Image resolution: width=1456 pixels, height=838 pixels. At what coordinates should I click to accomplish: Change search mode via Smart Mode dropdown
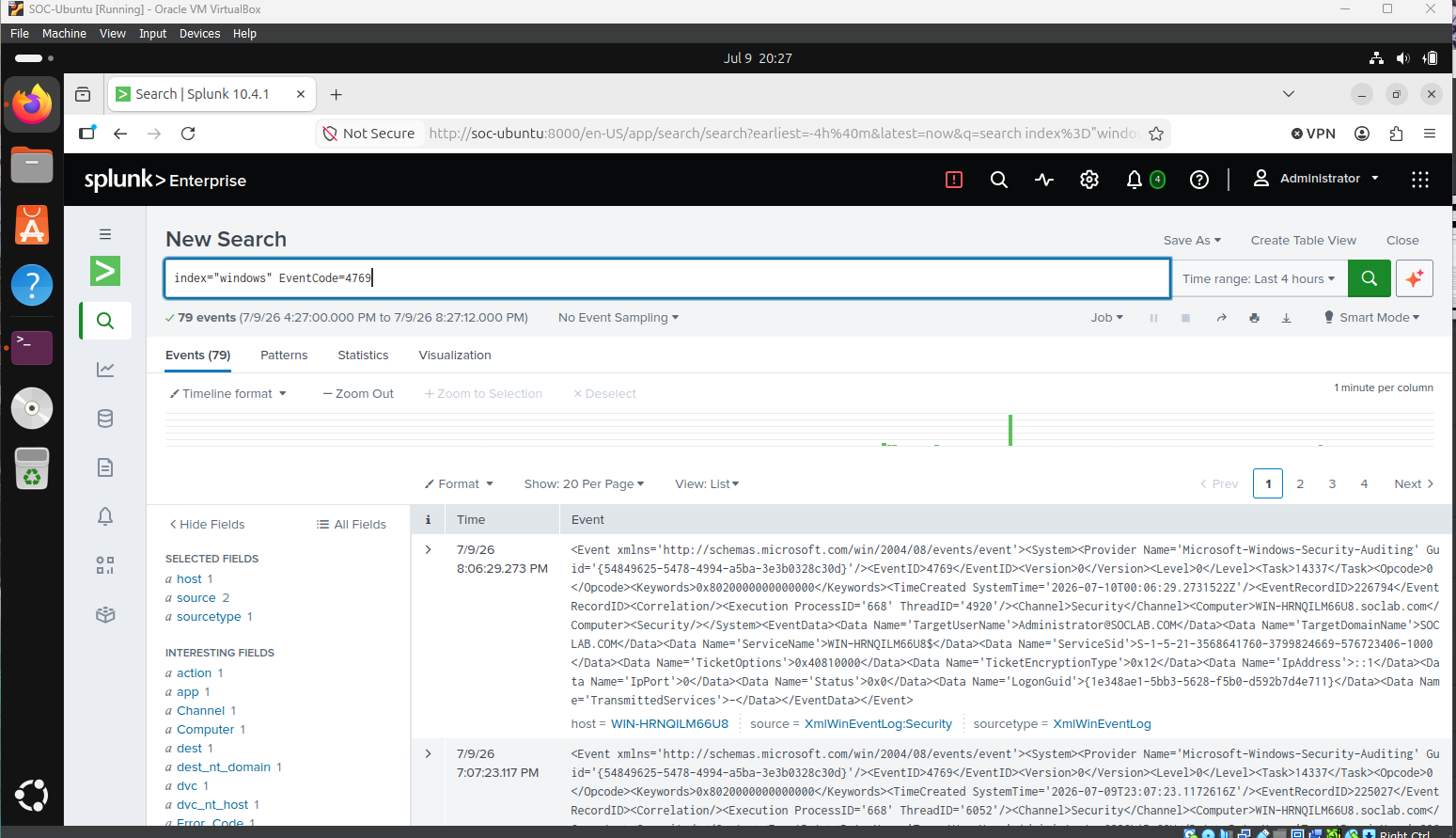pos(1371,318)
